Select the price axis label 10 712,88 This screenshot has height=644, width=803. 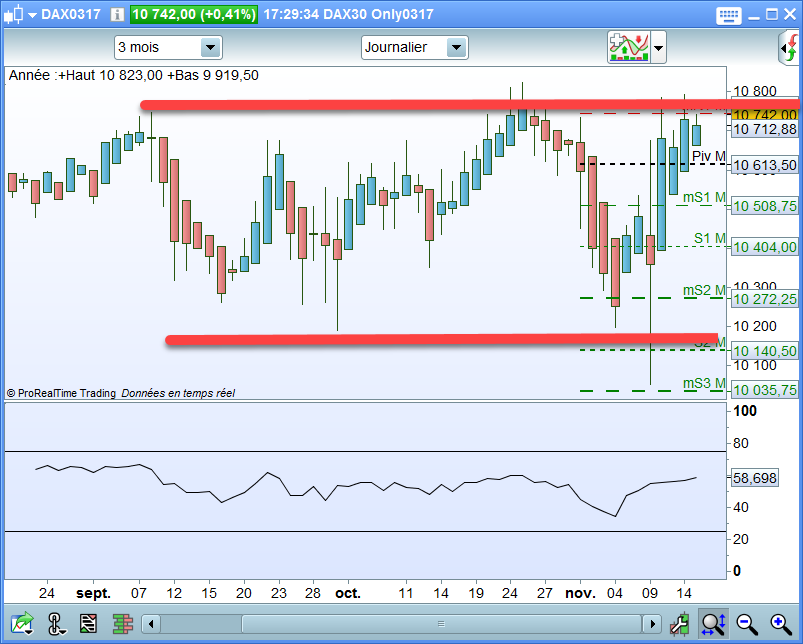(x=765, y=129)
